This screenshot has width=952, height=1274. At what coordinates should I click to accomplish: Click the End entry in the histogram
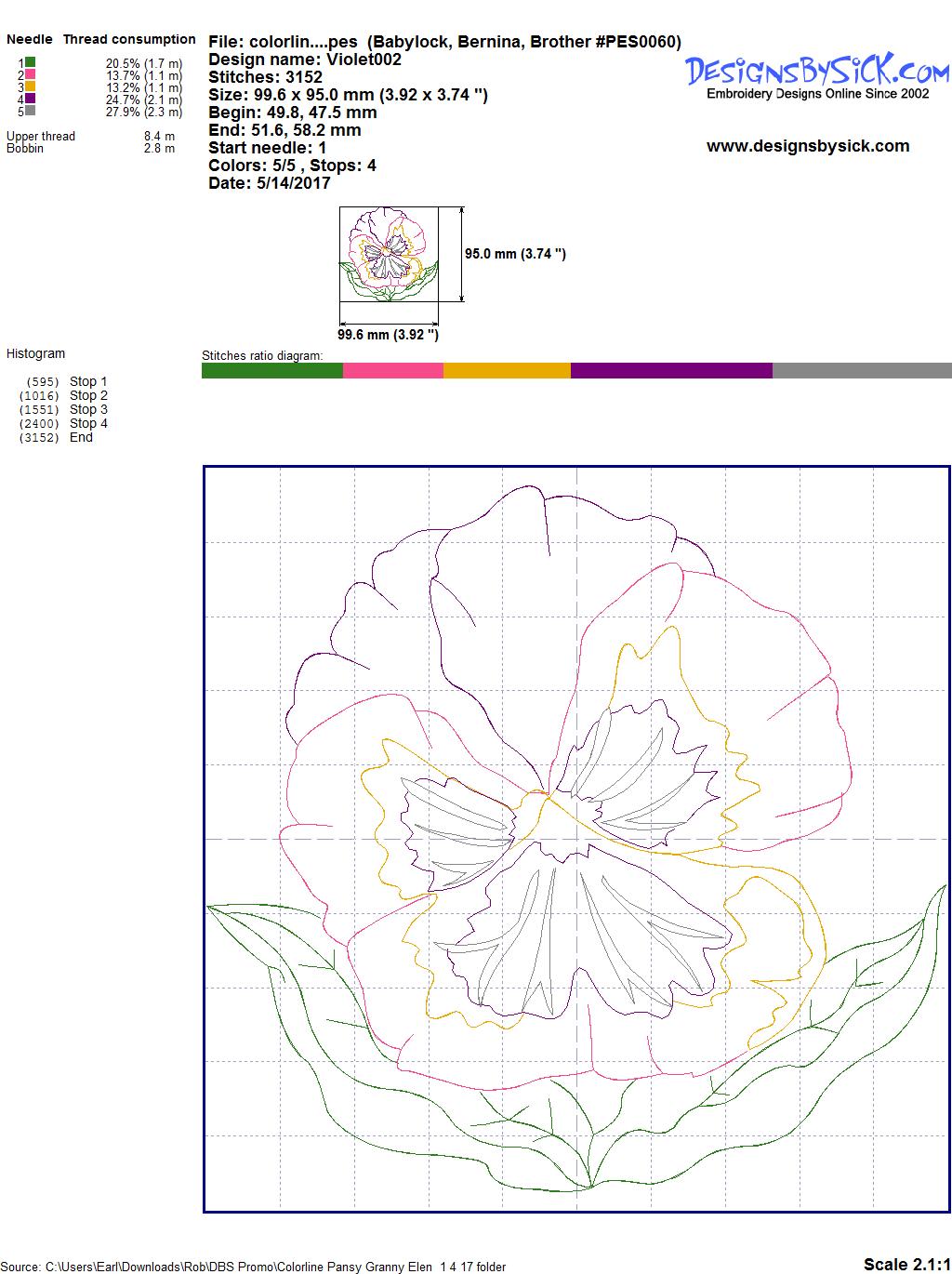tap(81, 437)
